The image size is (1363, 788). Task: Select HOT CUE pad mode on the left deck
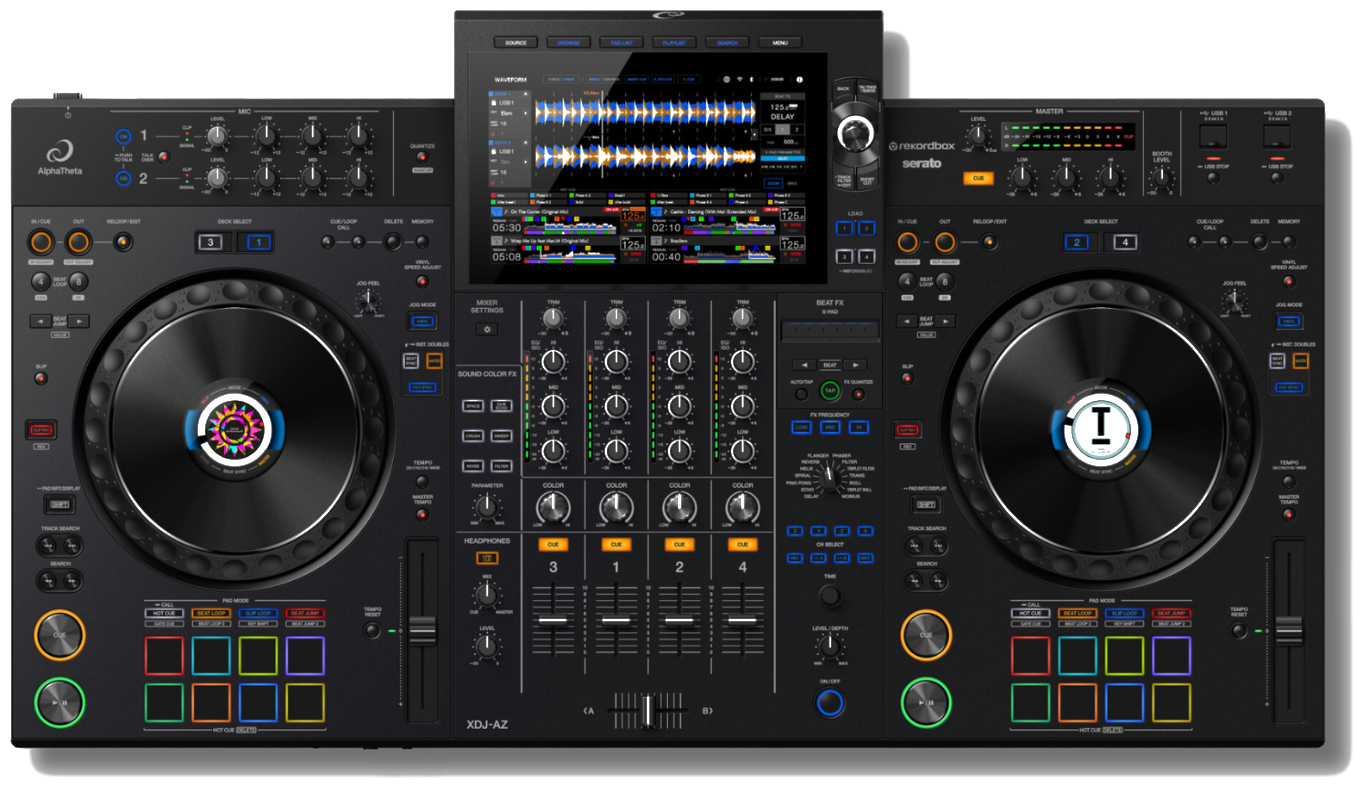[x=166, y=613]
